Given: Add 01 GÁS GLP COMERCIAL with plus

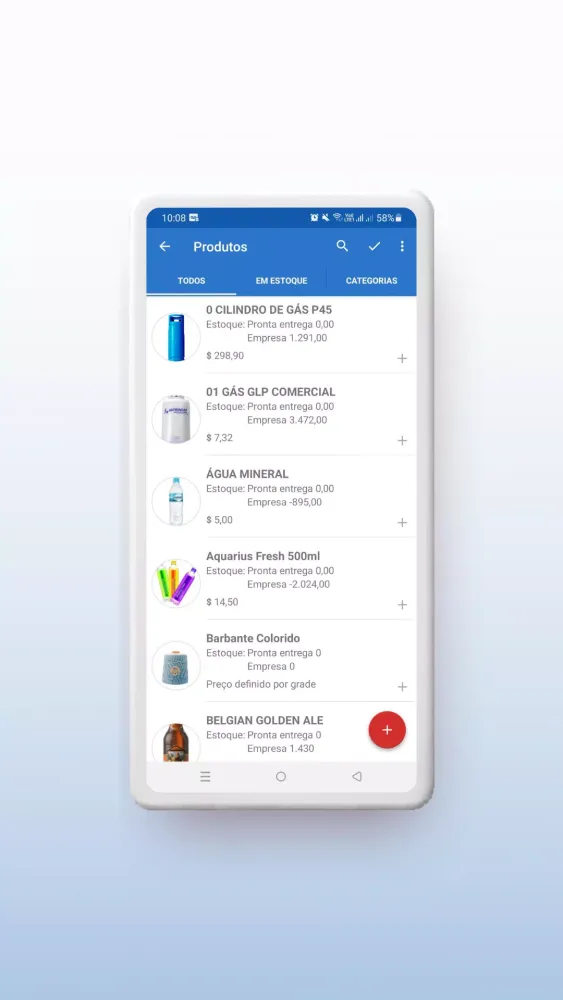Looking at the screenshot, I should pos(402,441).
